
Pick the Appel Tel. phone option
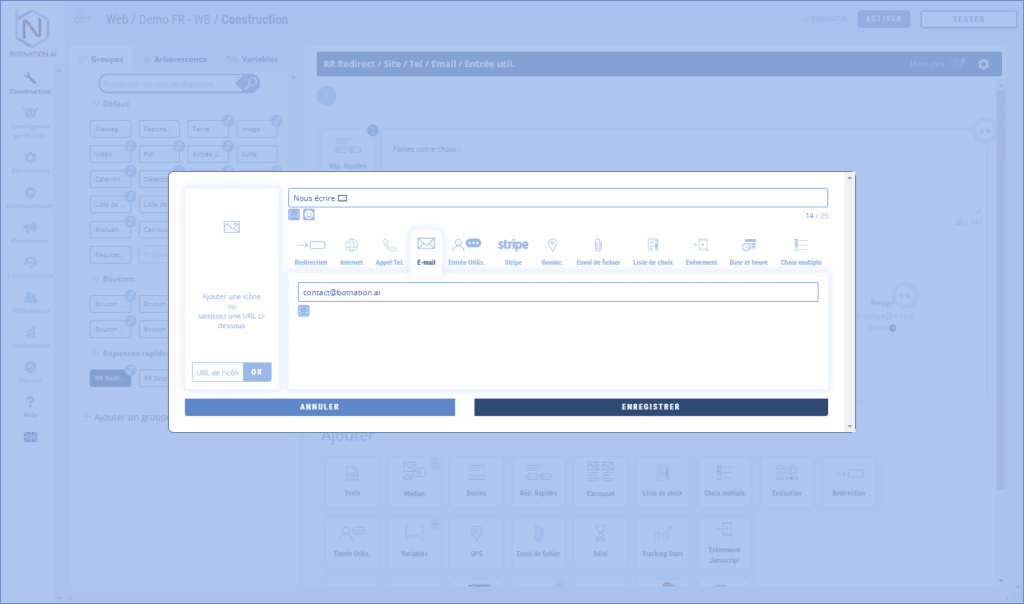point(389,250)
